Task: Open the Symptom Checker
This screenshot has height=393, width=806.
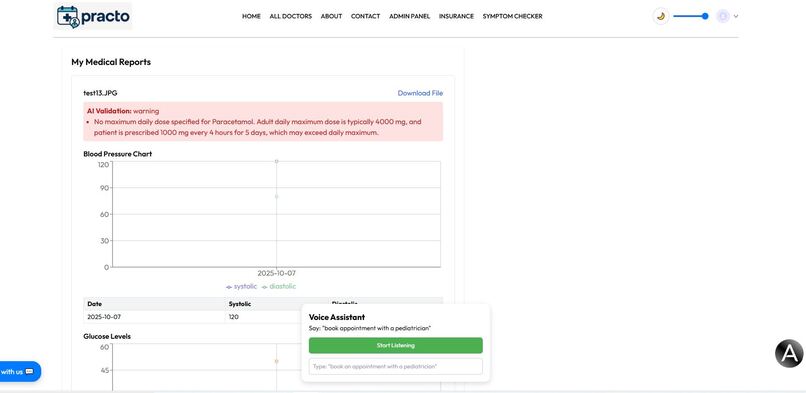Action: (512, 16)
